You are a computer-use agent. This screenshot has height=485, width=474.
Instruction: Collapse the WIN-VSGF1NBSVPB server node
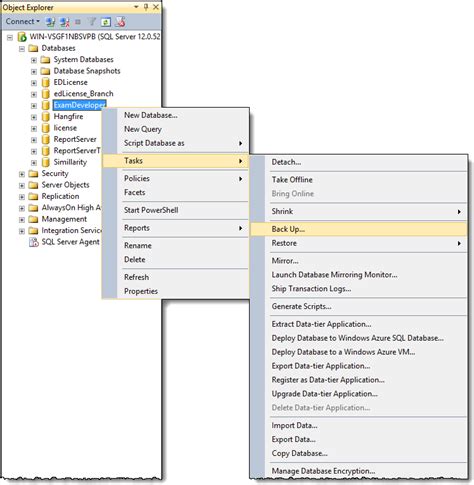[10, 37]
